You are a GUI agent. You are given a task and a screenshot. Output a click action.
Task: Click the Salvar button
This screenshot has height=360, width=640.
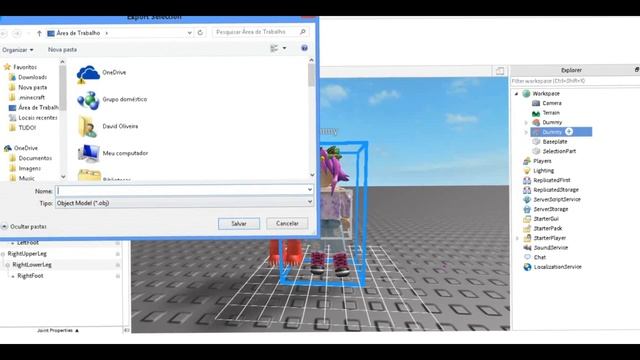[239, 224]
